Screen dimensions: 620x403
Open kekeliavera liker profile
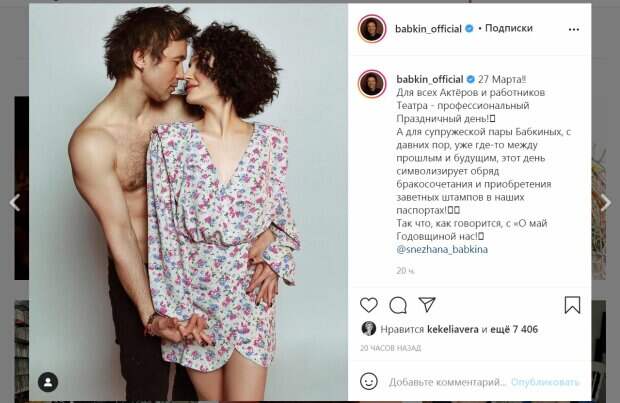pyautogui.click(x=453, y=329)
